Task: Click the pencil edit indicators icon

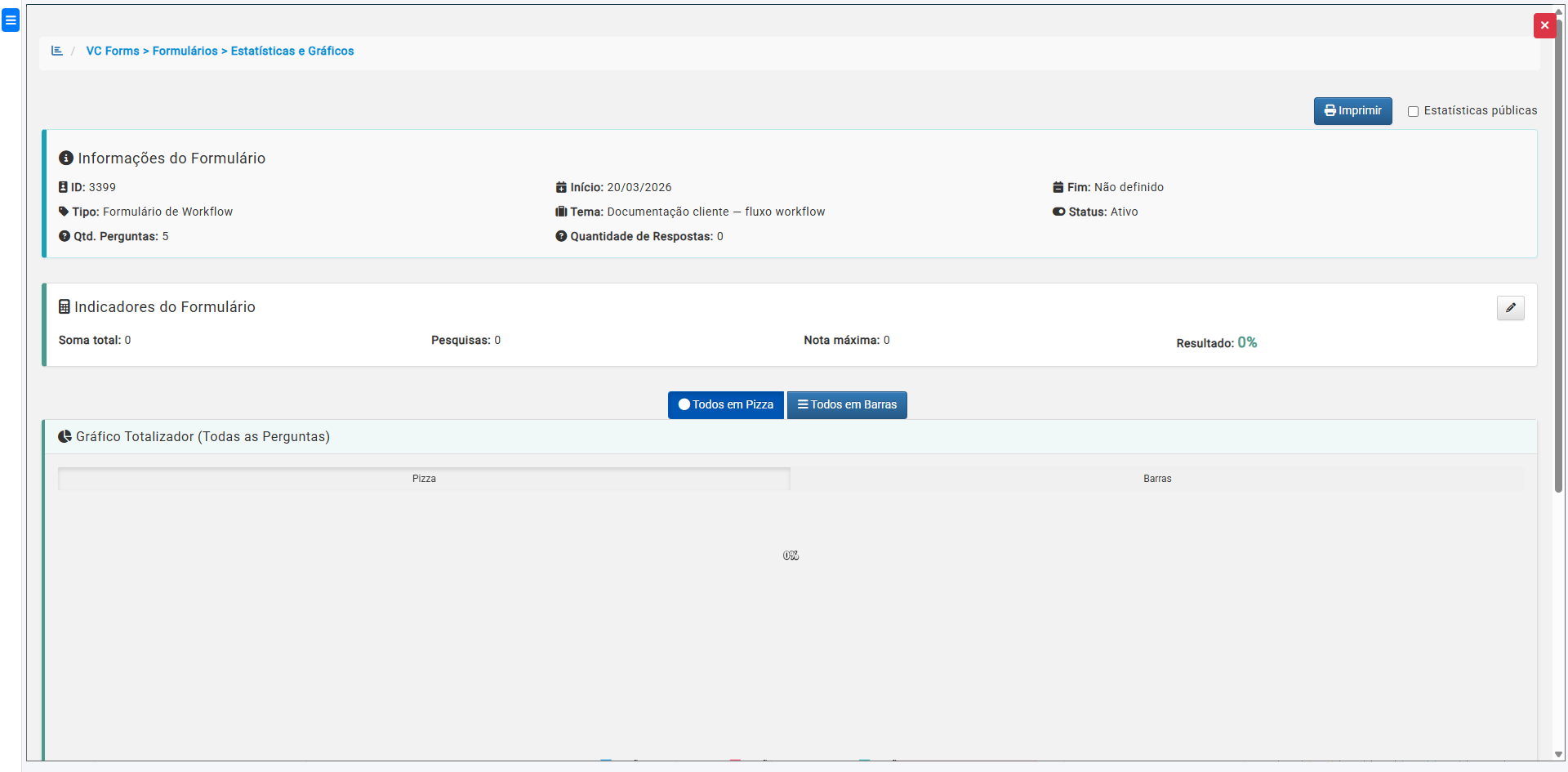Action: click(1510, 308)
